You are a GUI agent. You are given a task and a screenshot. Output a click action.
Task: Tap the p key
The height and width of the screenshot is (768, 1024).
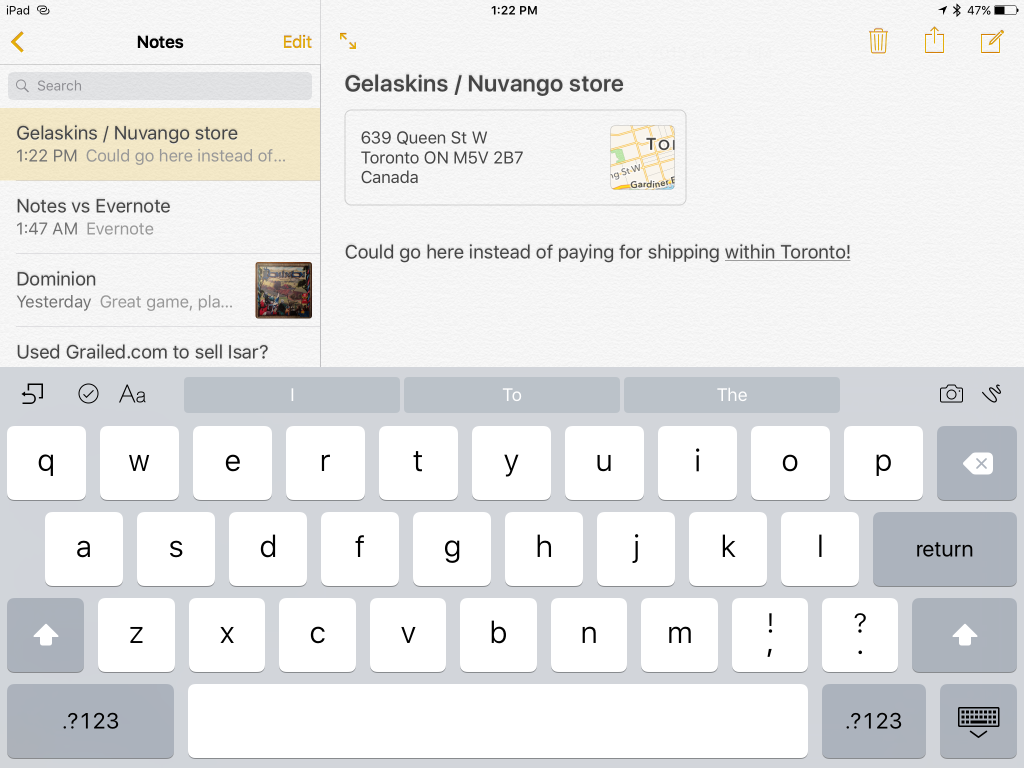click(x=883, y=463)
